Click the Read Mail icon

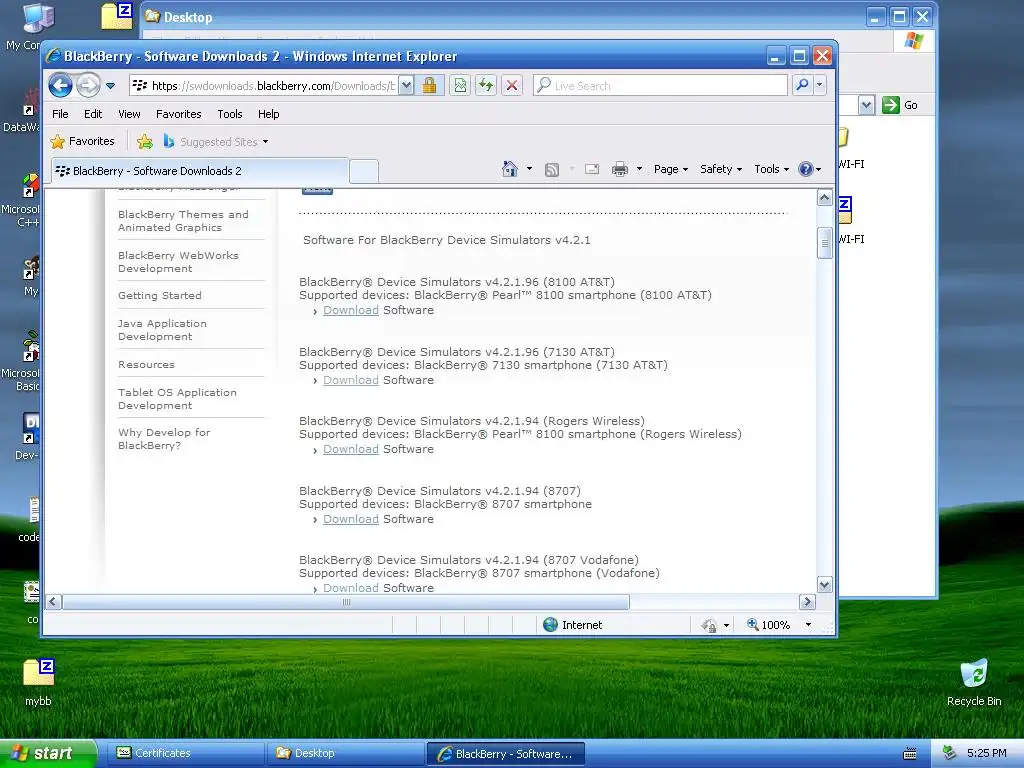click(592, 170)
